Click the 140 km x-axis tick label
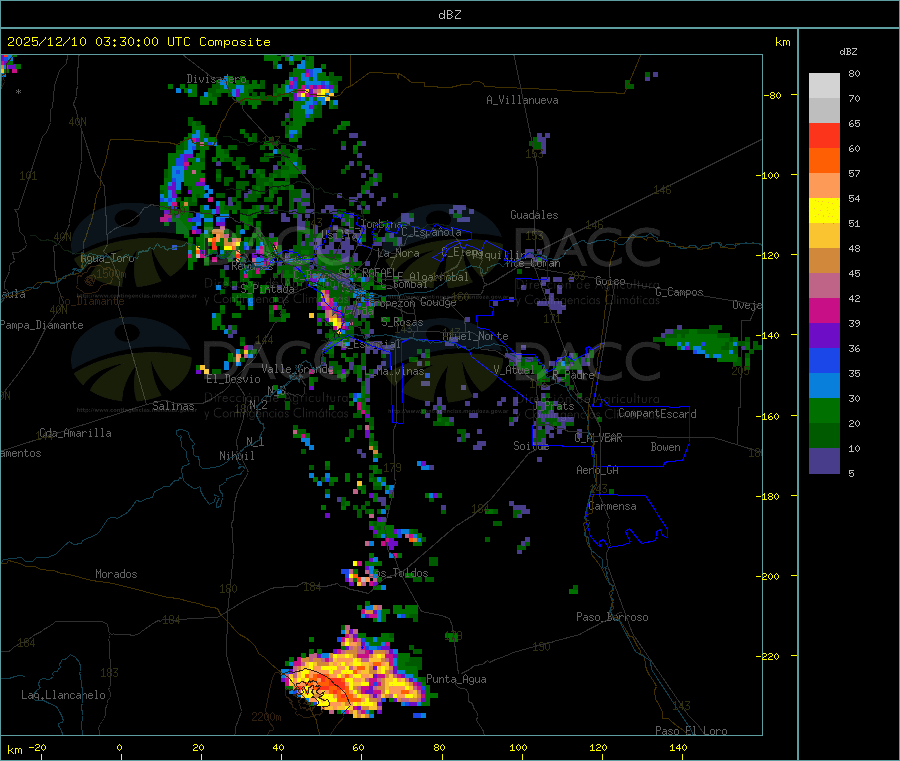 (678, 747)
